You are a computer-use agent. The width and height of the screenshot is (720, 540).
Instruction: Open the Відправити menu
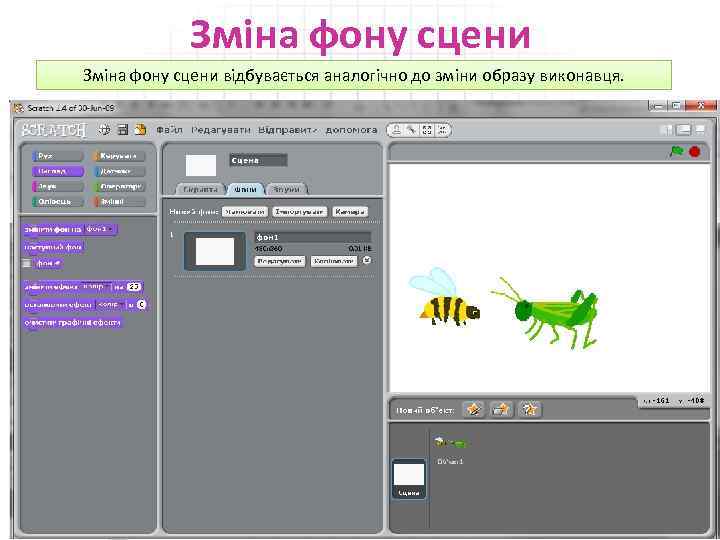coord(287,130)
